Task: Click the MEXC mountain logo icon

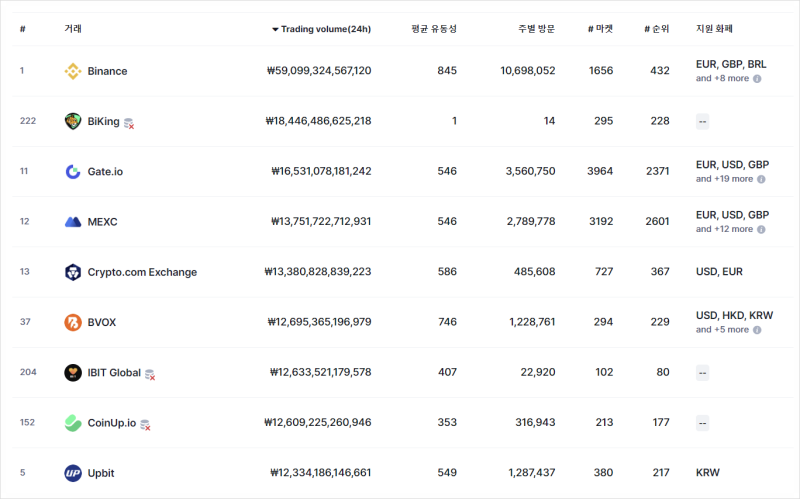Action: (73, 222)
